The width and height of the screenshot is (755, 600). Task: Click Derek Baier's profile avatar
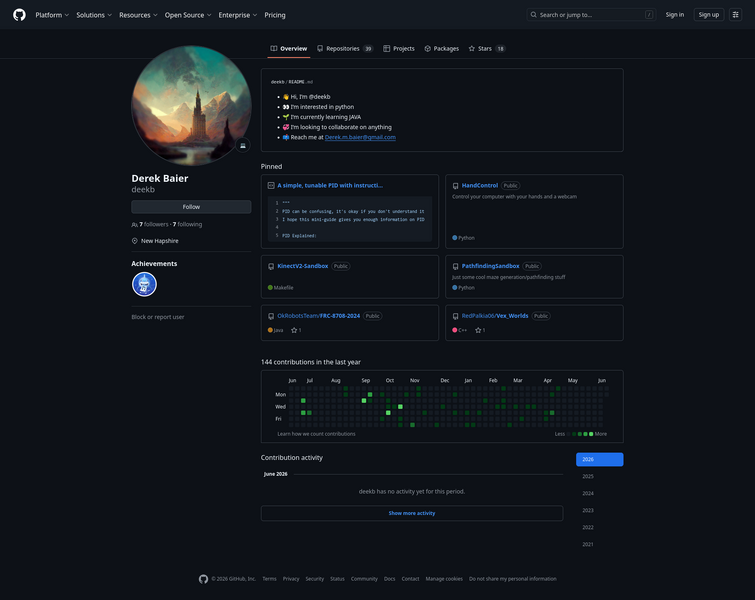191,106
